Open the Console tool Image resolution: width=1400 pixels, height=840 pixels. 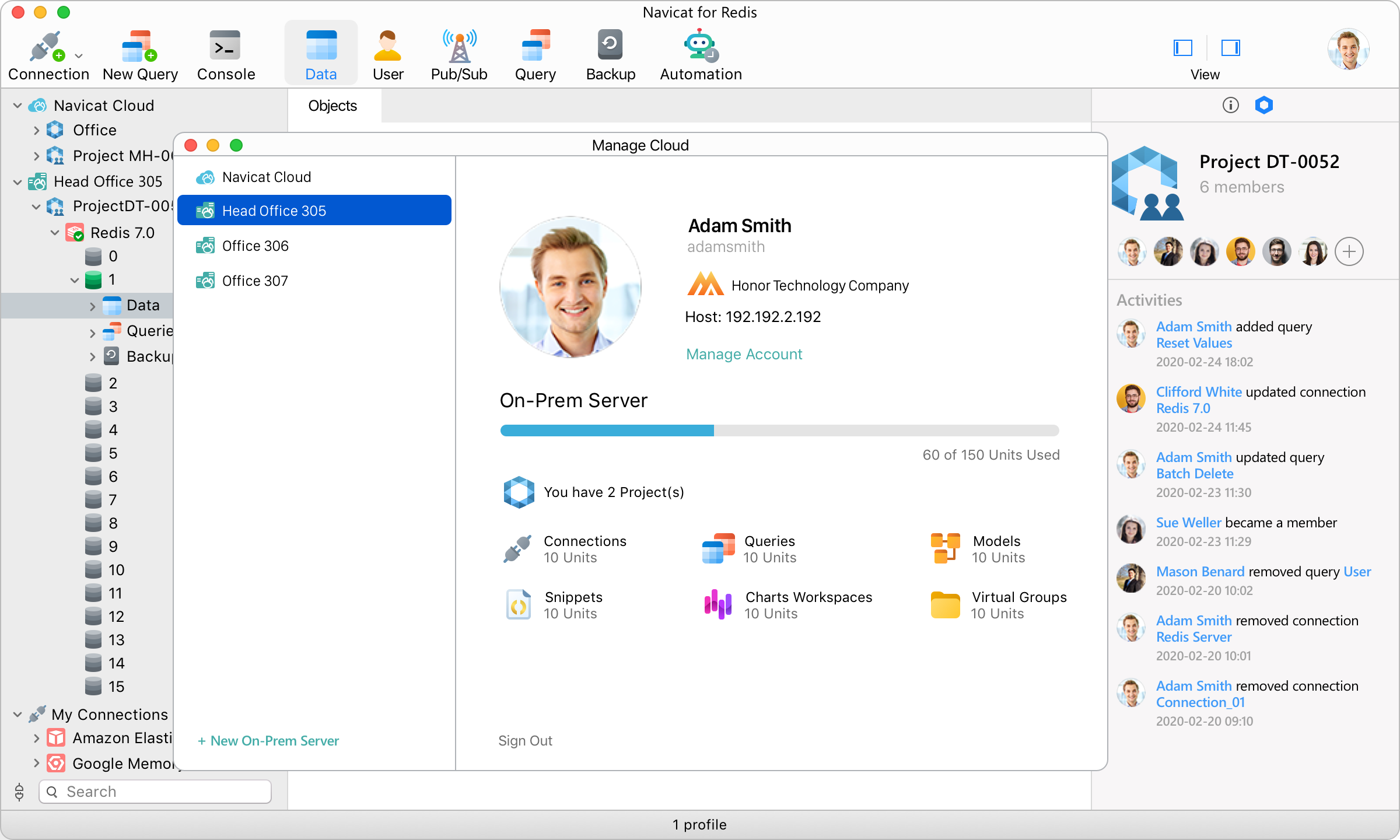(x=226, y=55)
